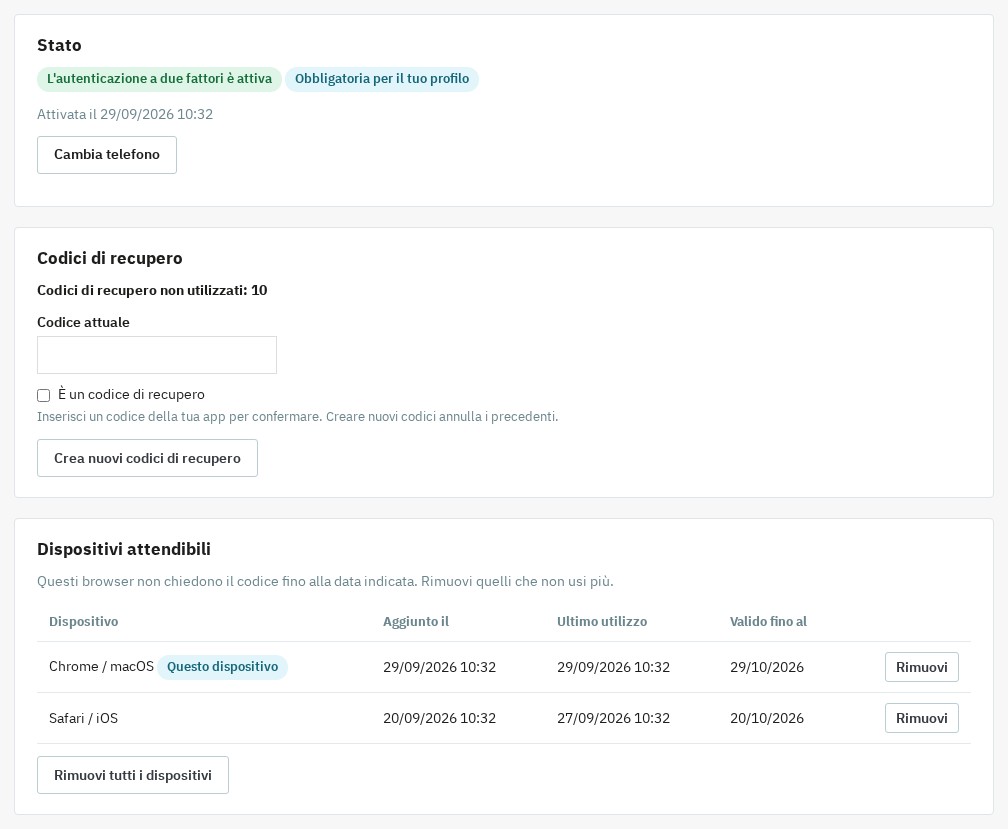Screen dimensions: 1008x829
Task: Select the Attivata il 29/09/2026 10:32 text
Action: [125, 114]
